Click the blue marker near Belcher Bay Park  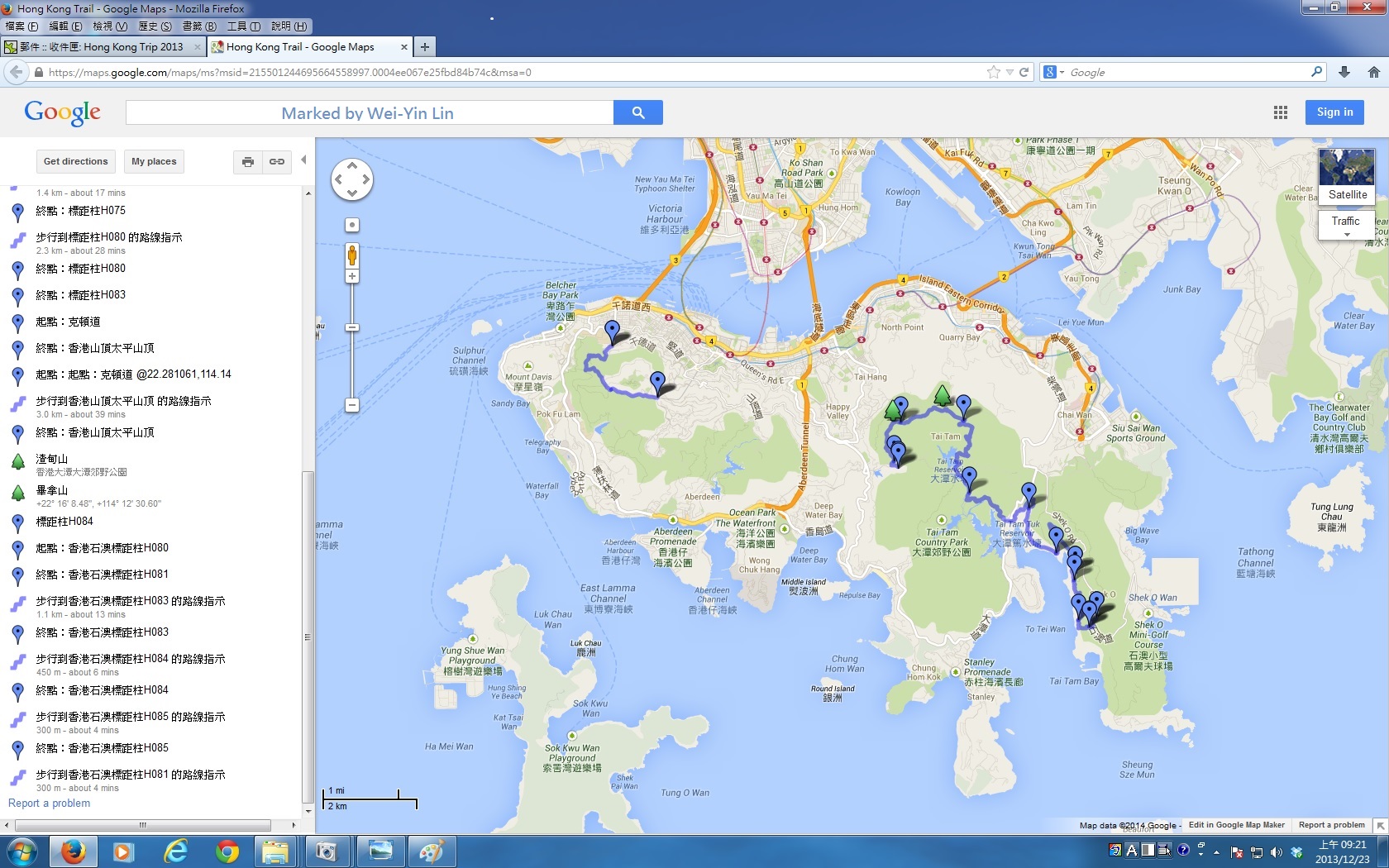[612, 332]
